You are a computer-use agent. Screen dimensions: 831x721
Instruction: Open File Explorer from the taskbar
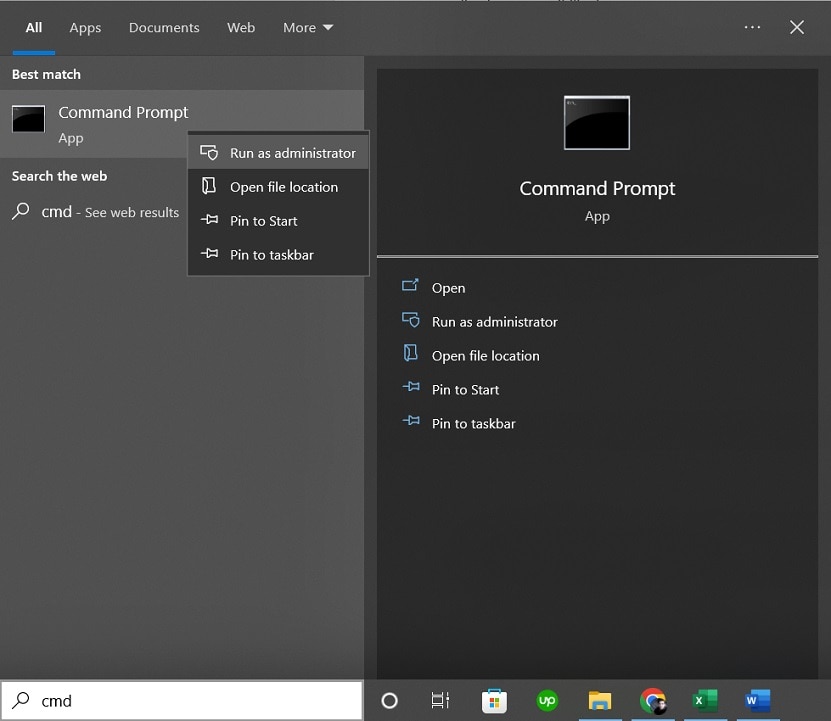(600, 701)
